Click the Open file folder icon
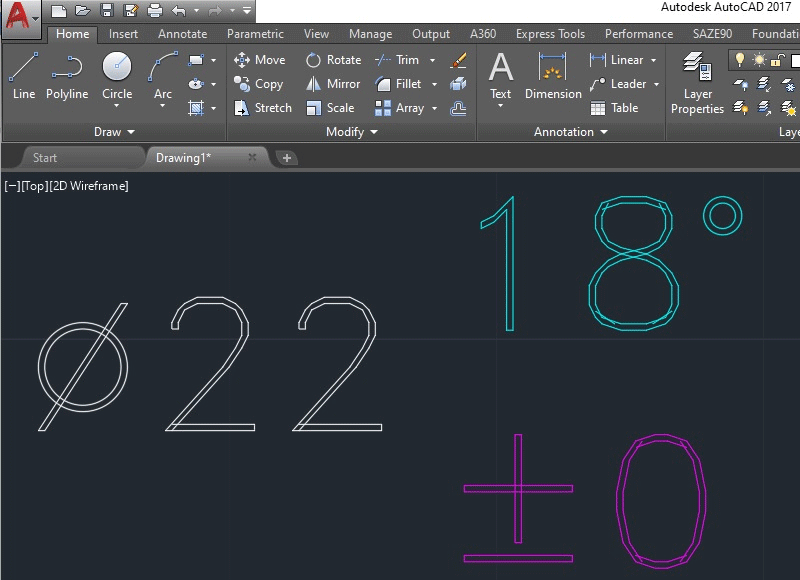 coord(82,10)
